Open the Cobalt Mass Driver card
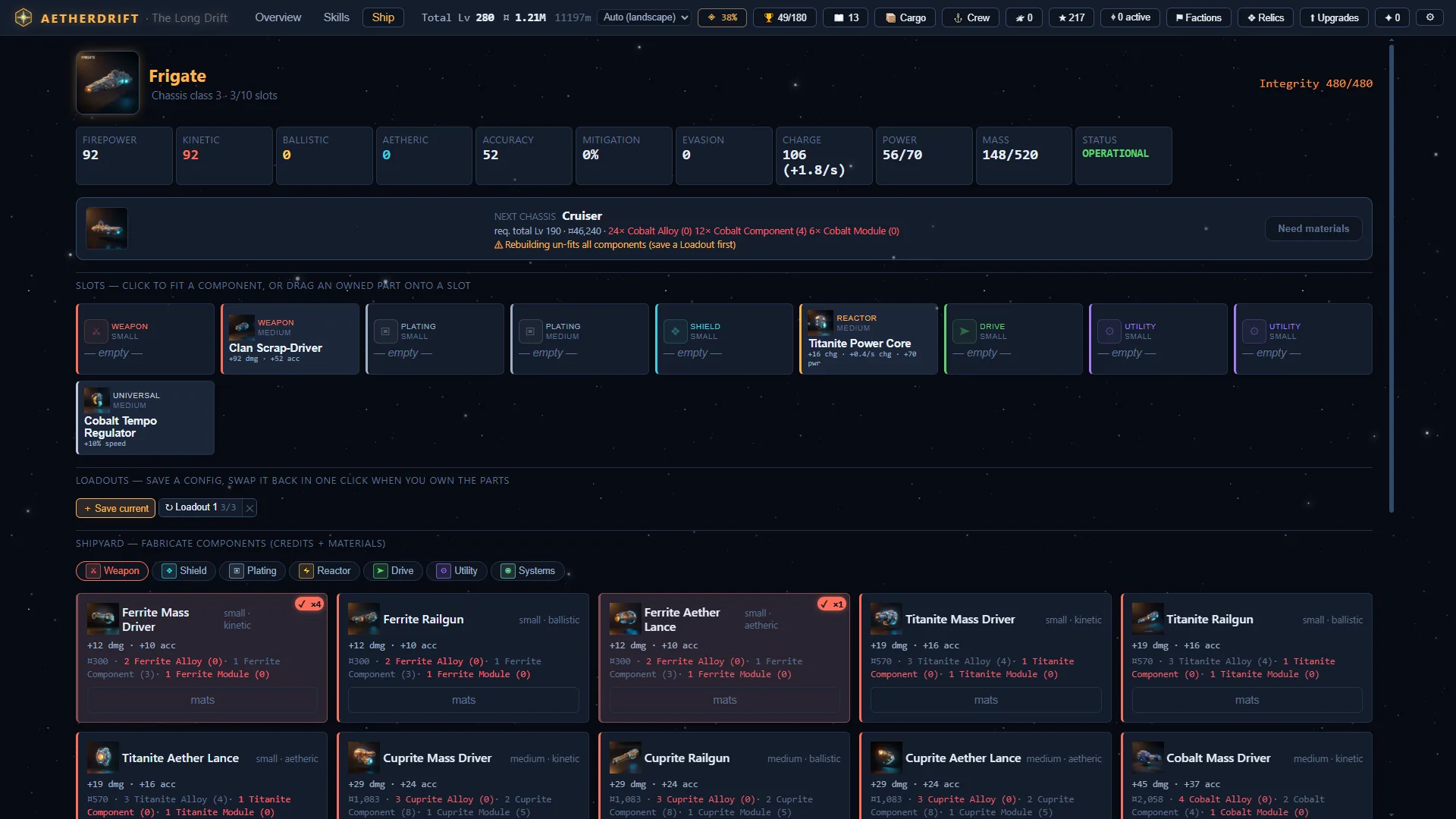 coord(1247,775)
